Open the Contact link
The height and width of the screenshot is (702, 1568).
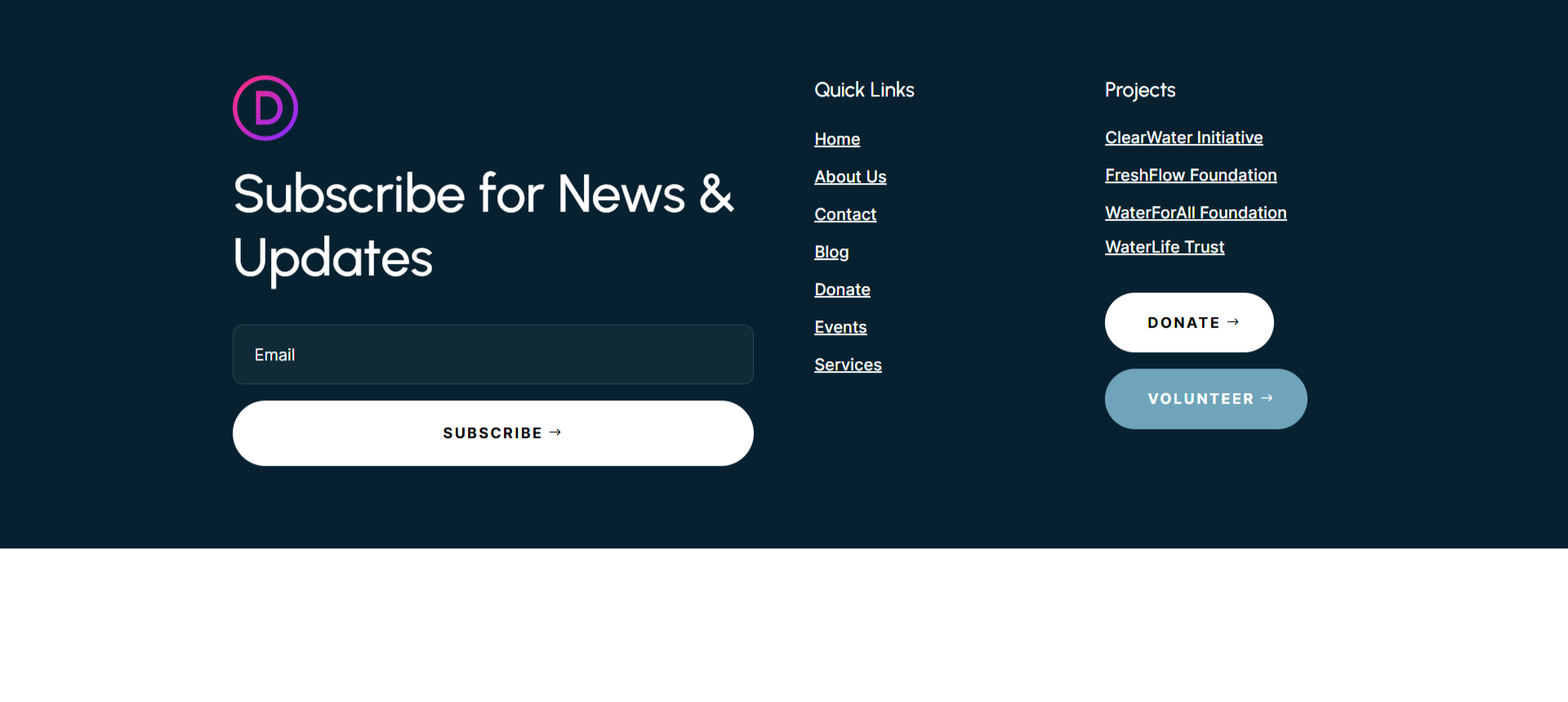pos(845,214)
